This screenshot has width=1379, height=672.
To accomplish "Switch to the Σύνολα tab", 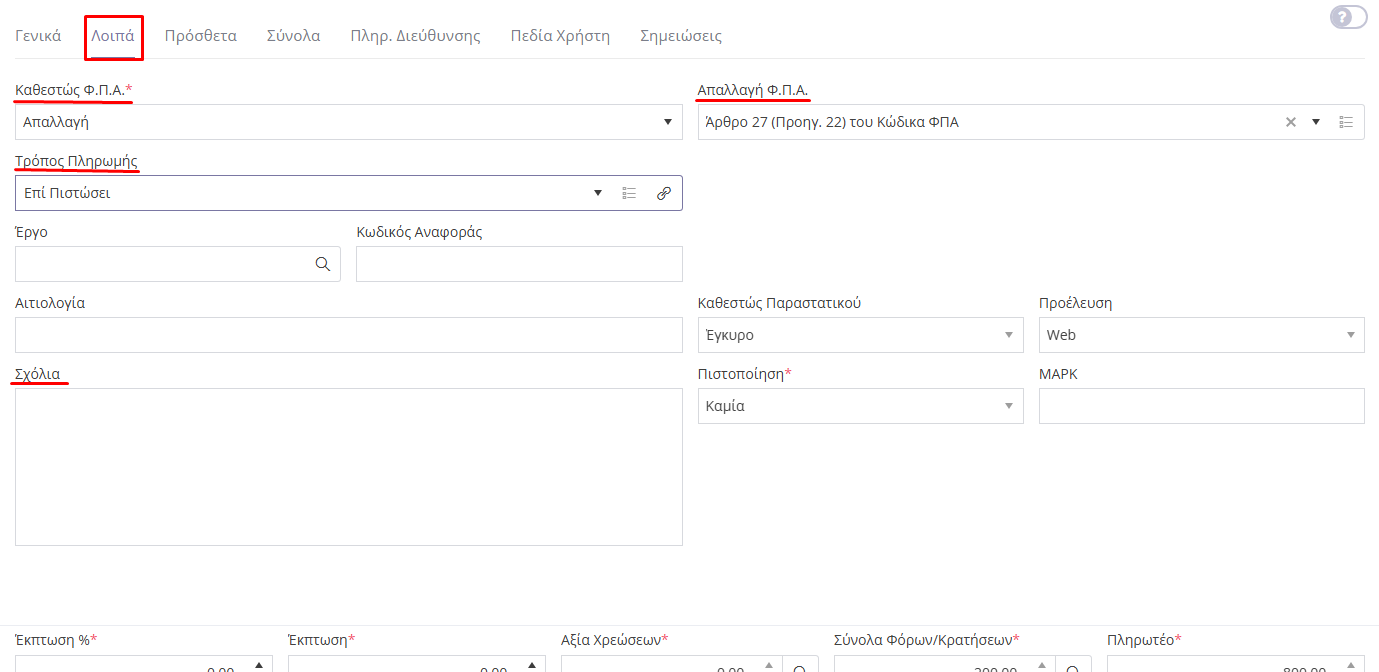I will point(293,36).
